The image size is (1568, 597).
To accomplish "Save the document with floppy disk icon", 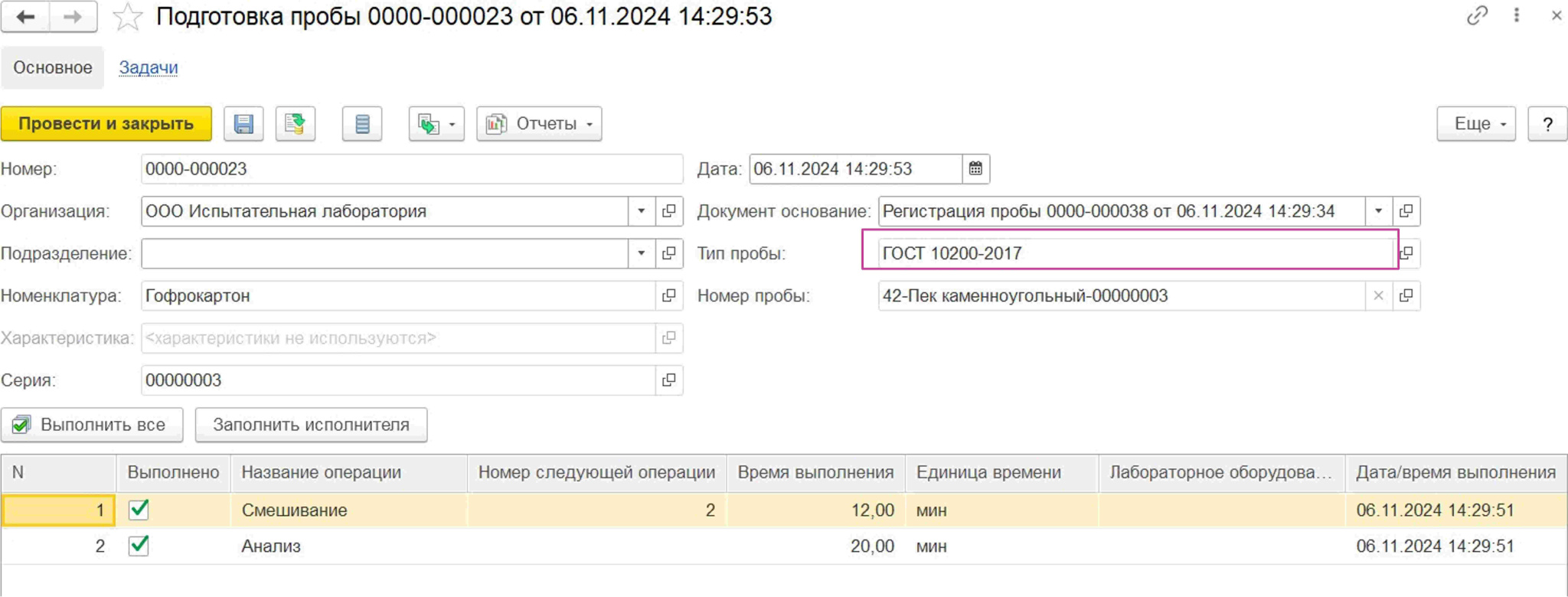I will (243, 124).
